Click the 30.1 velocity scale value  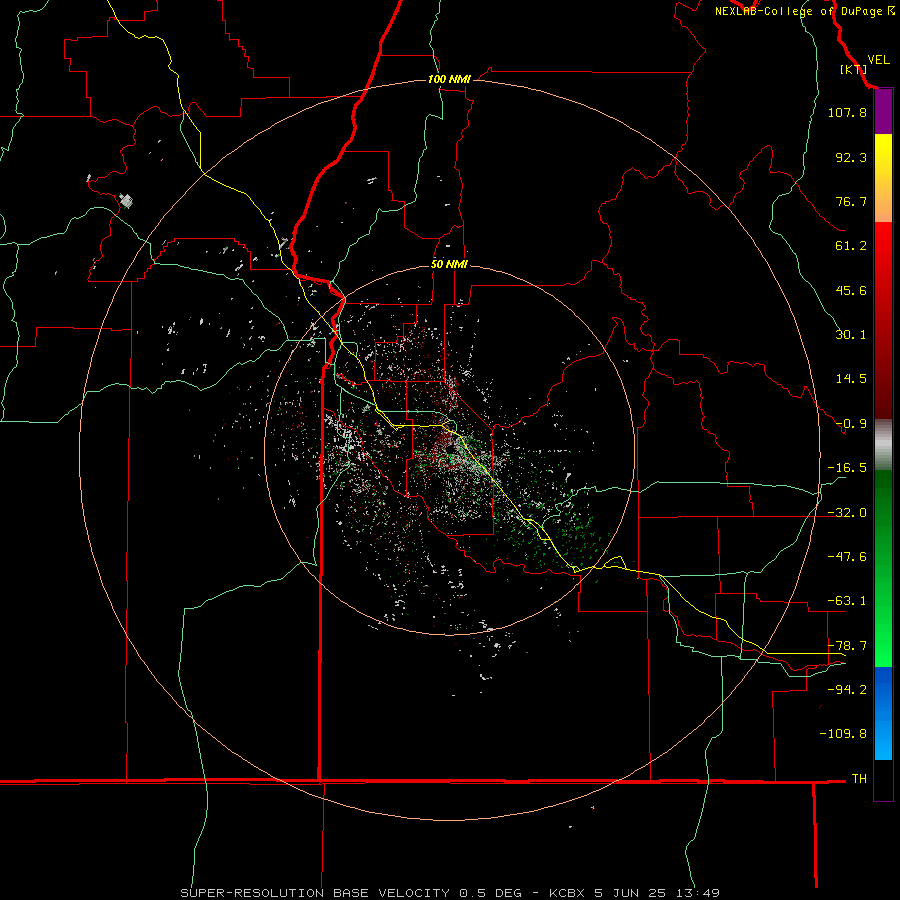(x=851, y=335)
